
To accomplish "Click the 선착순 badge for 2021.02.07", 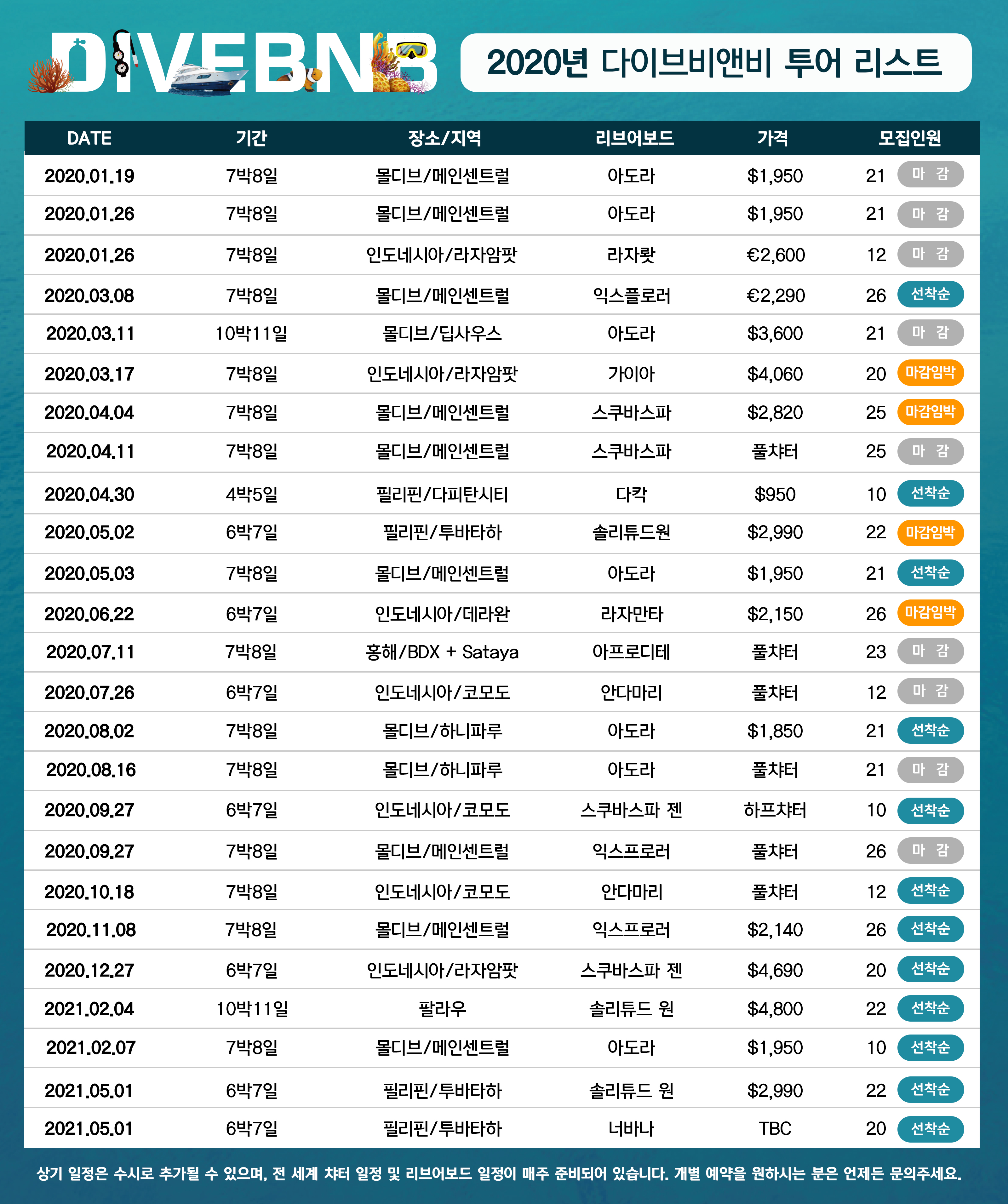I will [930, 1047].
